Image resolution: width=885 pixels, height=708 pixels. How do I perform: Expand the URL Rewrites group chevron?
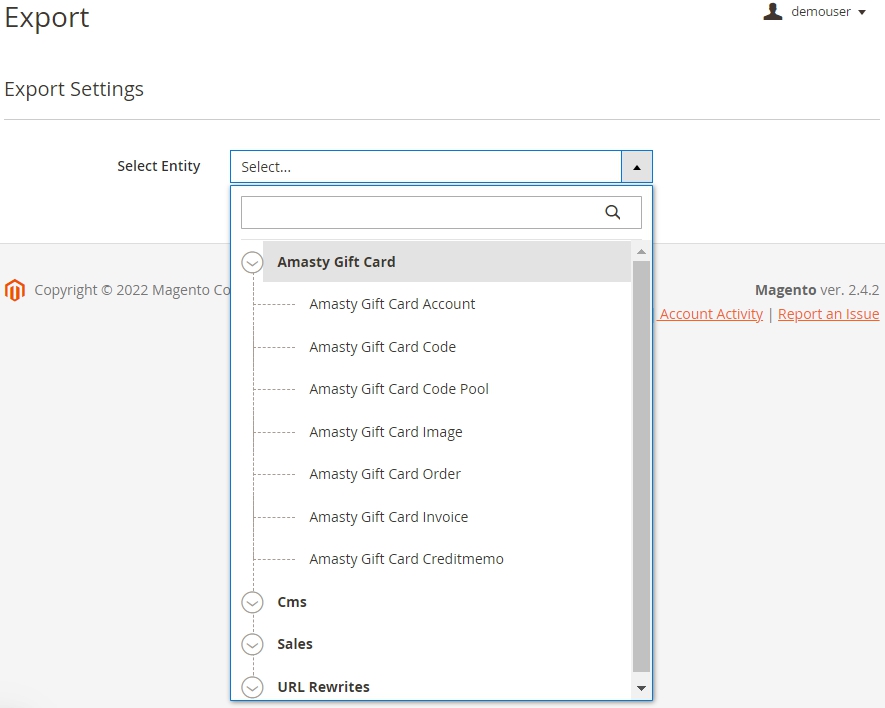[x=252, y=687]
